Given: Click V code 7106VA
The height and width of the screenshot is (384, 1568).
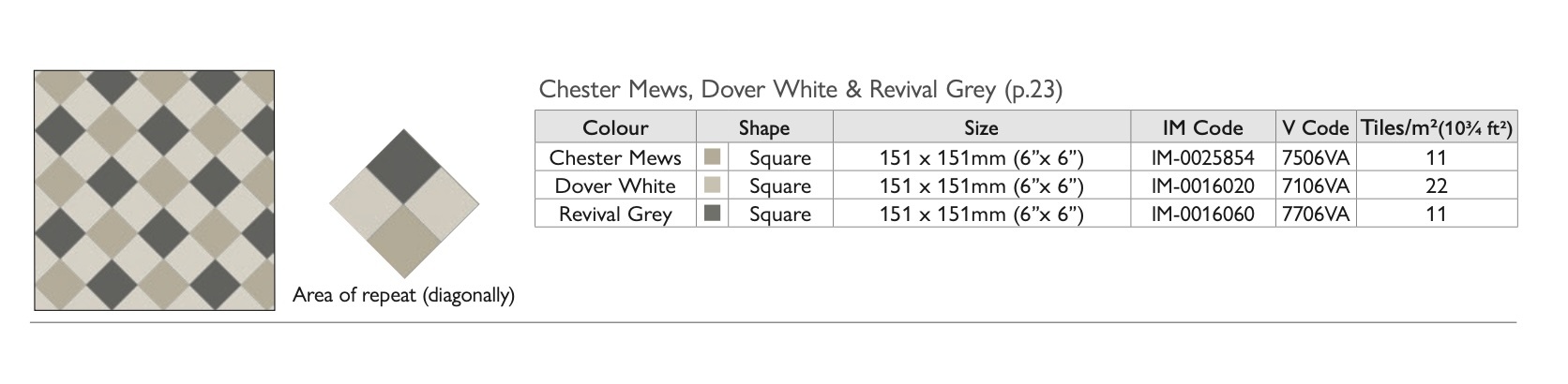Looking at the screenshot, I should (1316, 185).
